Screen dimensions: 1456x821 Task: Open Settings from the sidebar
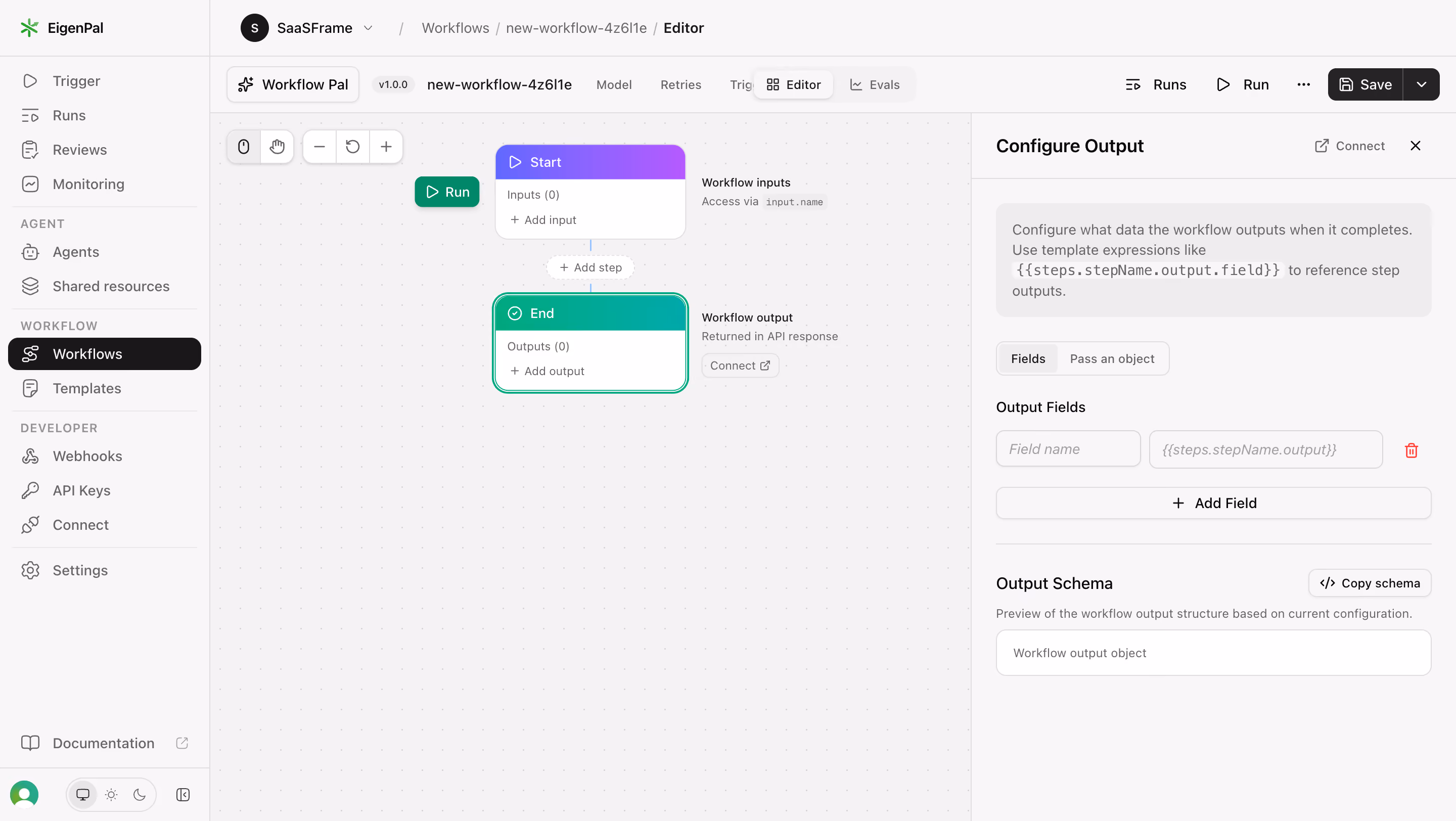click(105, 570)
